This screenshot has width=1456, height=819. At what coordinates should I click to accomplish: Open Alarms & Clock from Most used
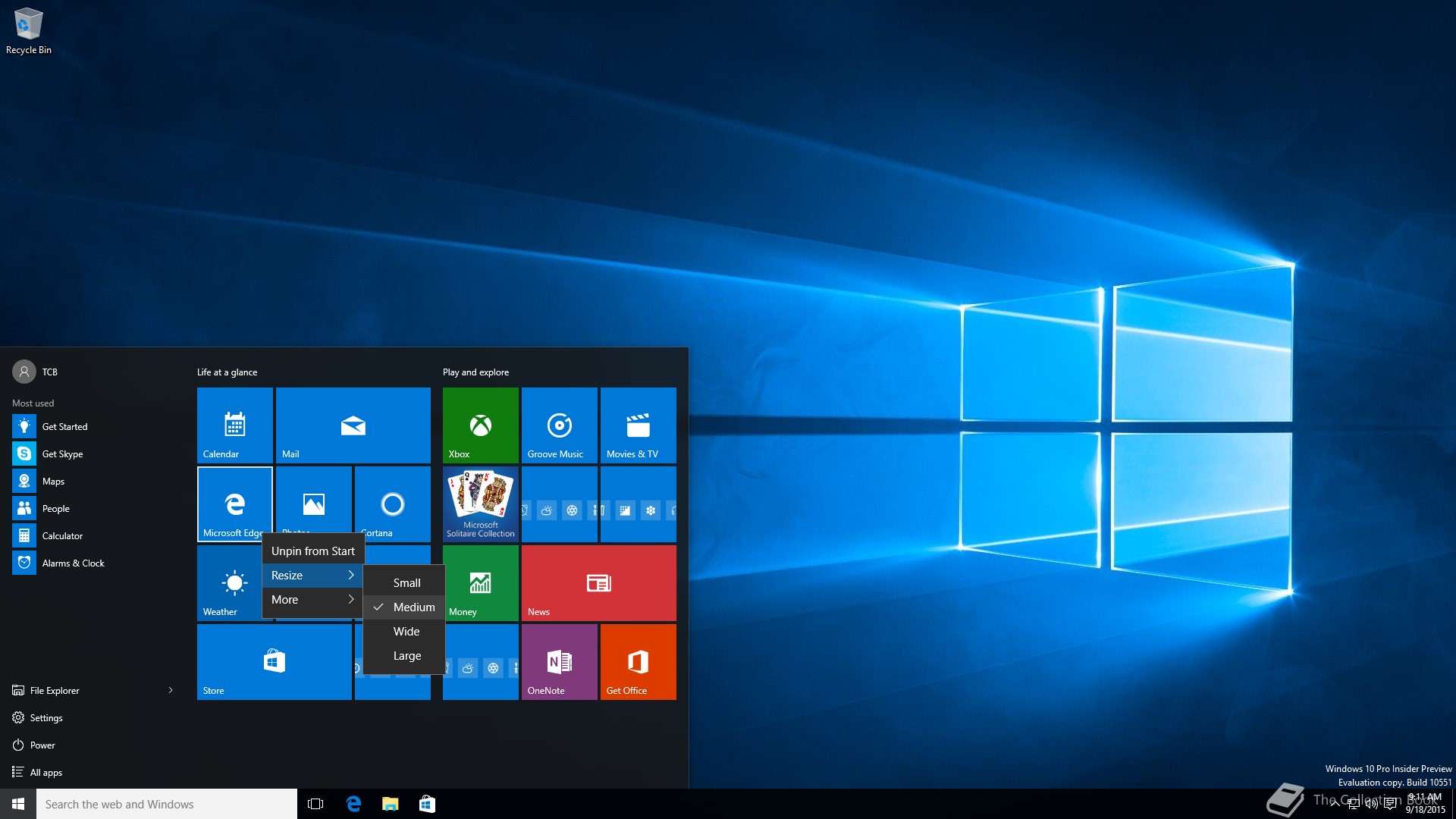[94, 563]
